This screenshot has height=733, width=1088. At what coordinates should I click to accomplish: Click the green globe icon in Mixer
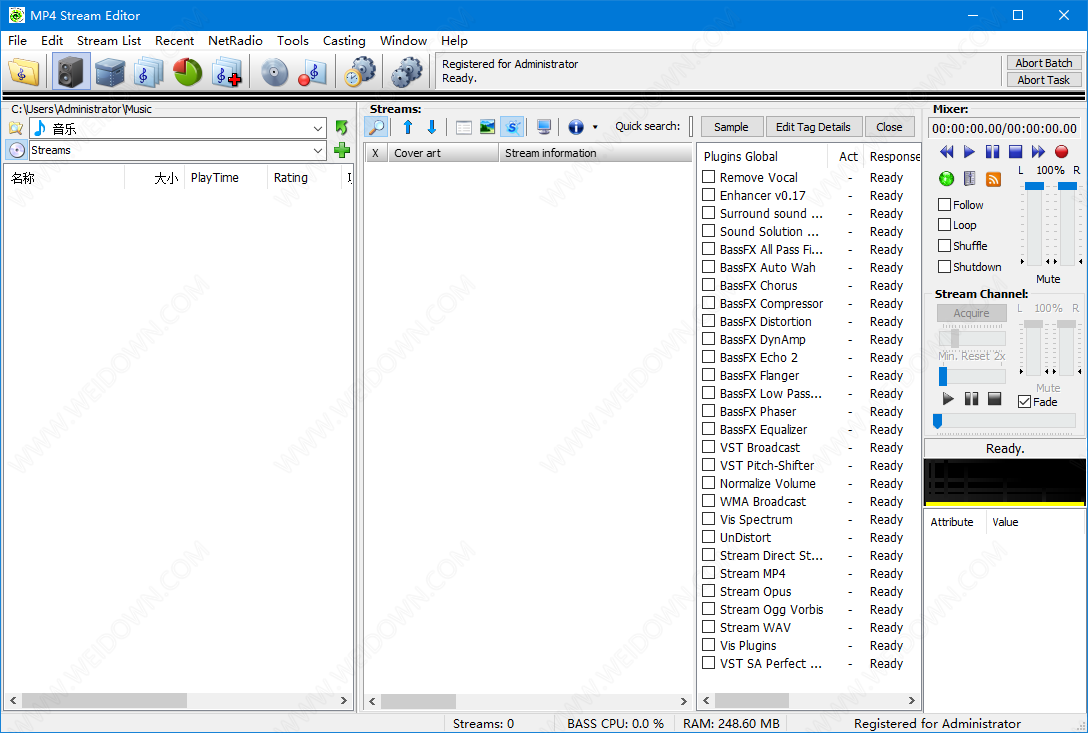tap(946, 179)
